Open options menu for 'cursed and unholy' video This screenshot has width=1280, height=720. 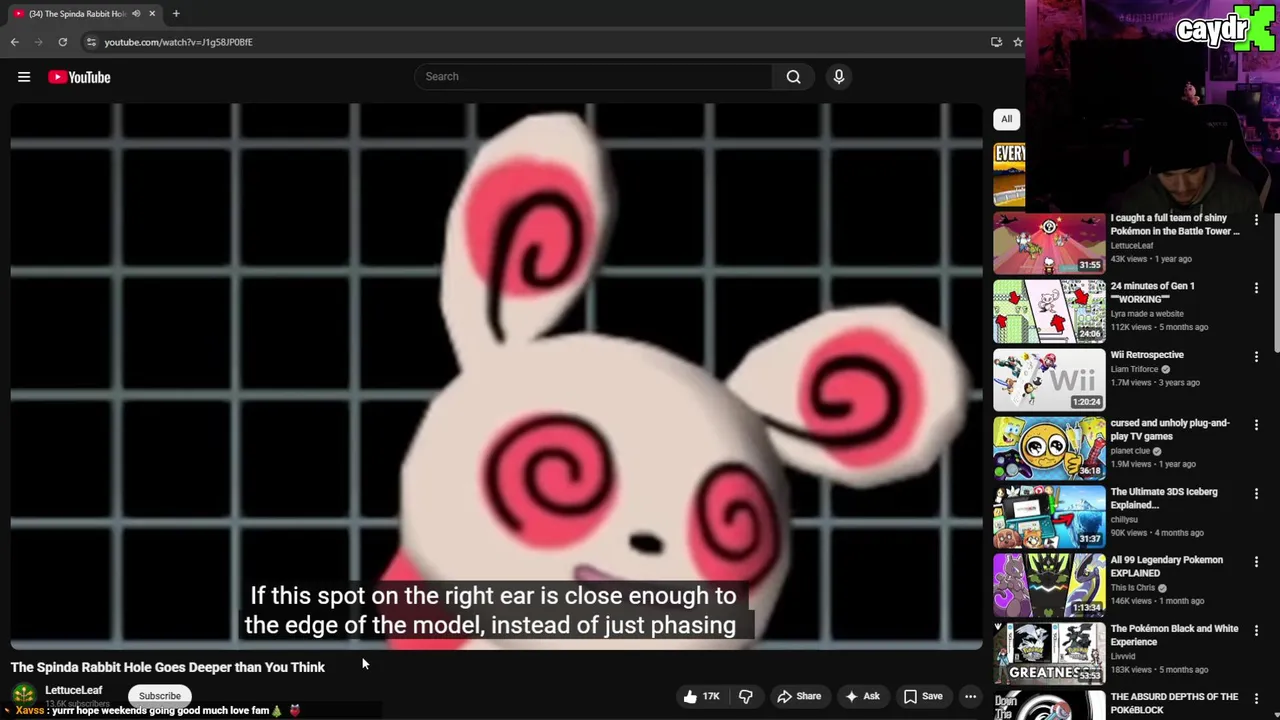pyautogui.click(x=1256, y=424)
